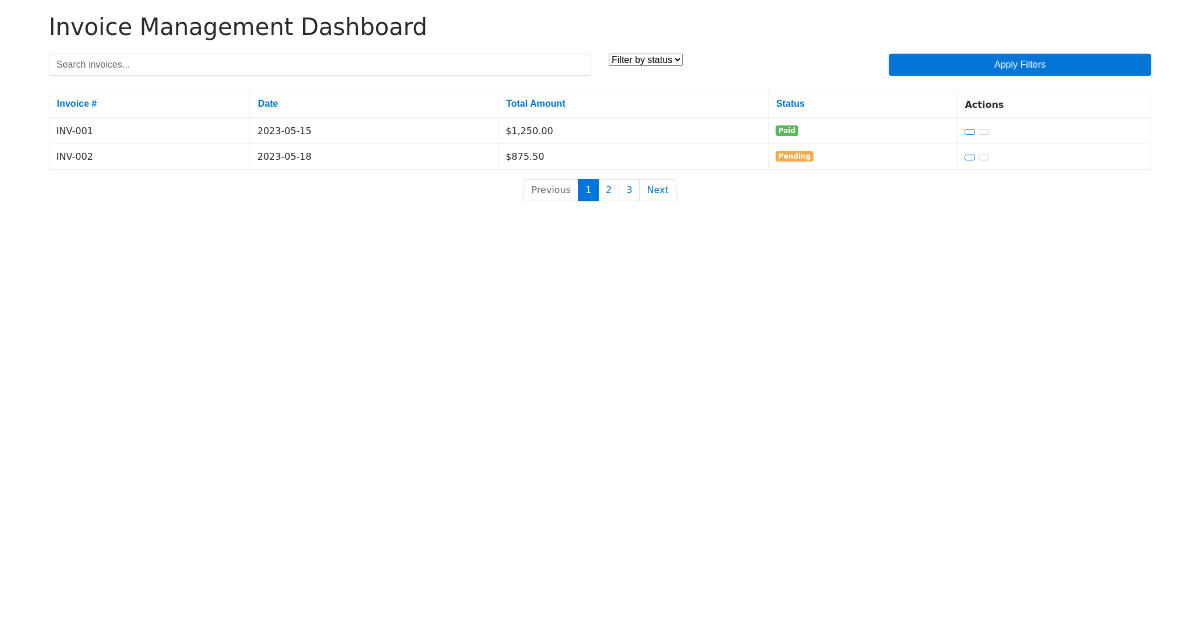Sort by the Date column header
1200x630 pixels.
268,103
